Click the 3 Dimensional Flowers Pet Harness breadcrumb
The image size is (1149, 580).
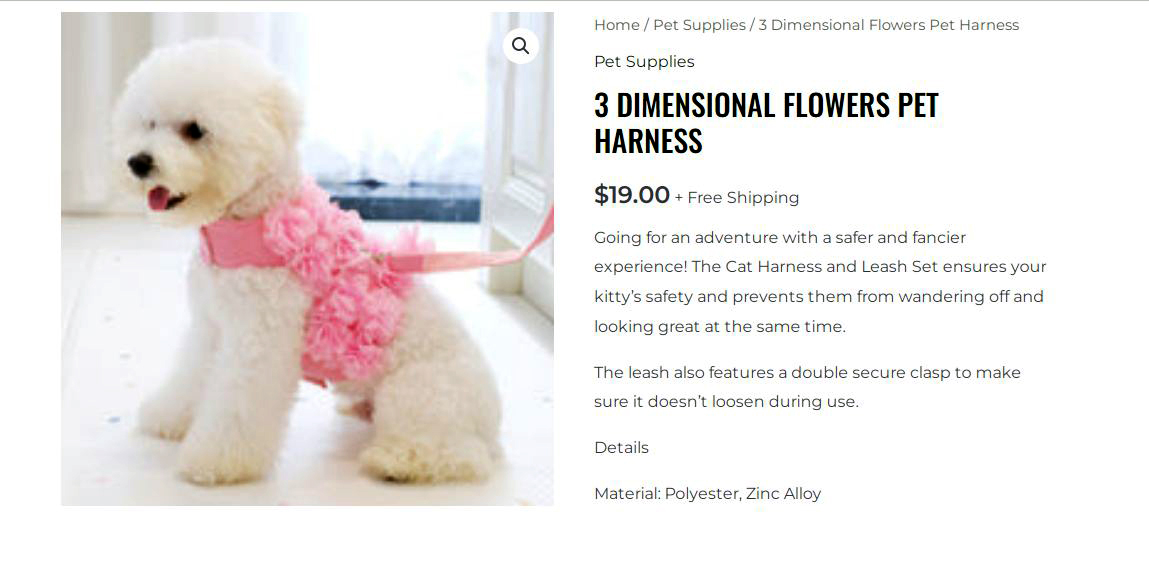[x=888, y=25]
